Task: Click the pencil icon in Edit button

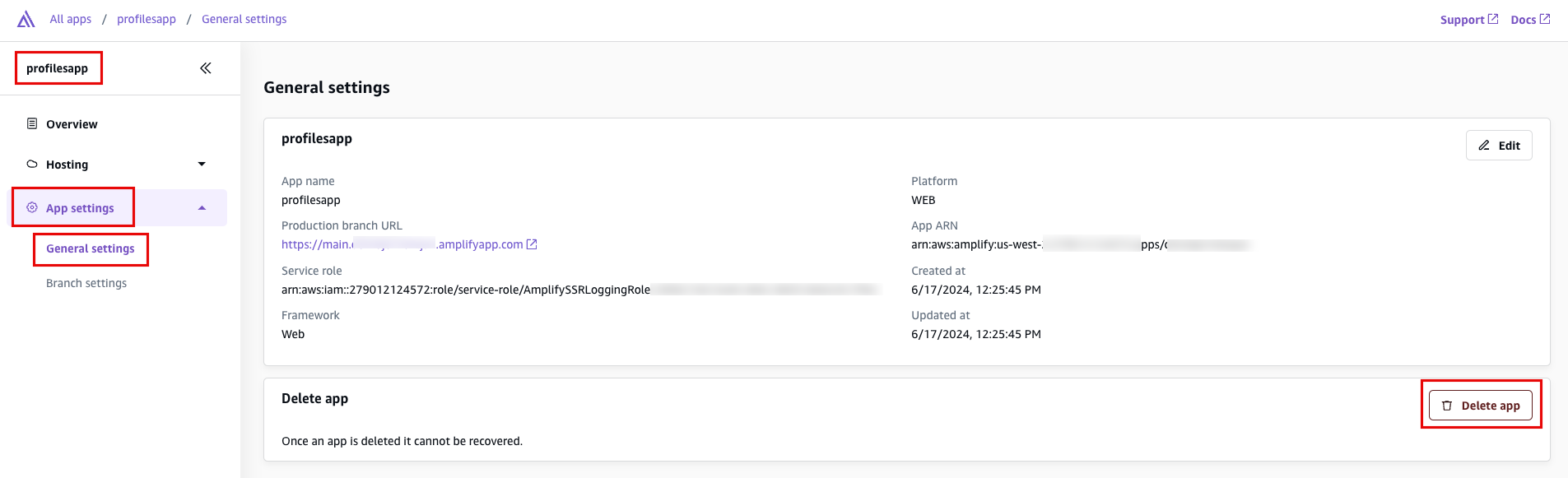Action: point(1484,146)
